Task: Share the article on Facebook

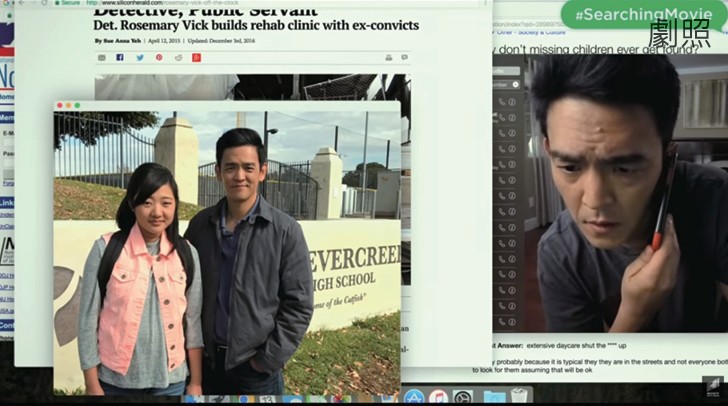Action: [120, 58]
